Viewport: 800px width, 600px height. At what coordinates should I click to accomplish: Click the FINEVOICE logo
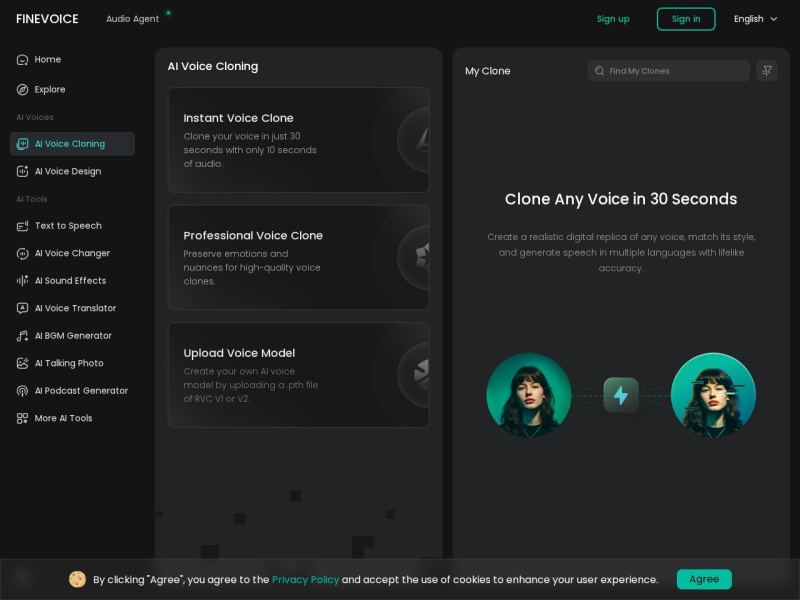[x=47, y=19]
